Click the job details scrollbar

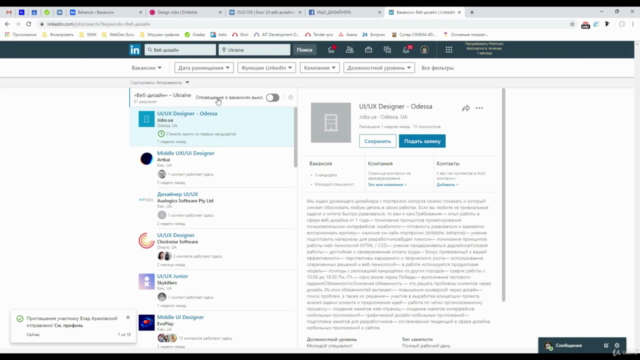(504, 195)
